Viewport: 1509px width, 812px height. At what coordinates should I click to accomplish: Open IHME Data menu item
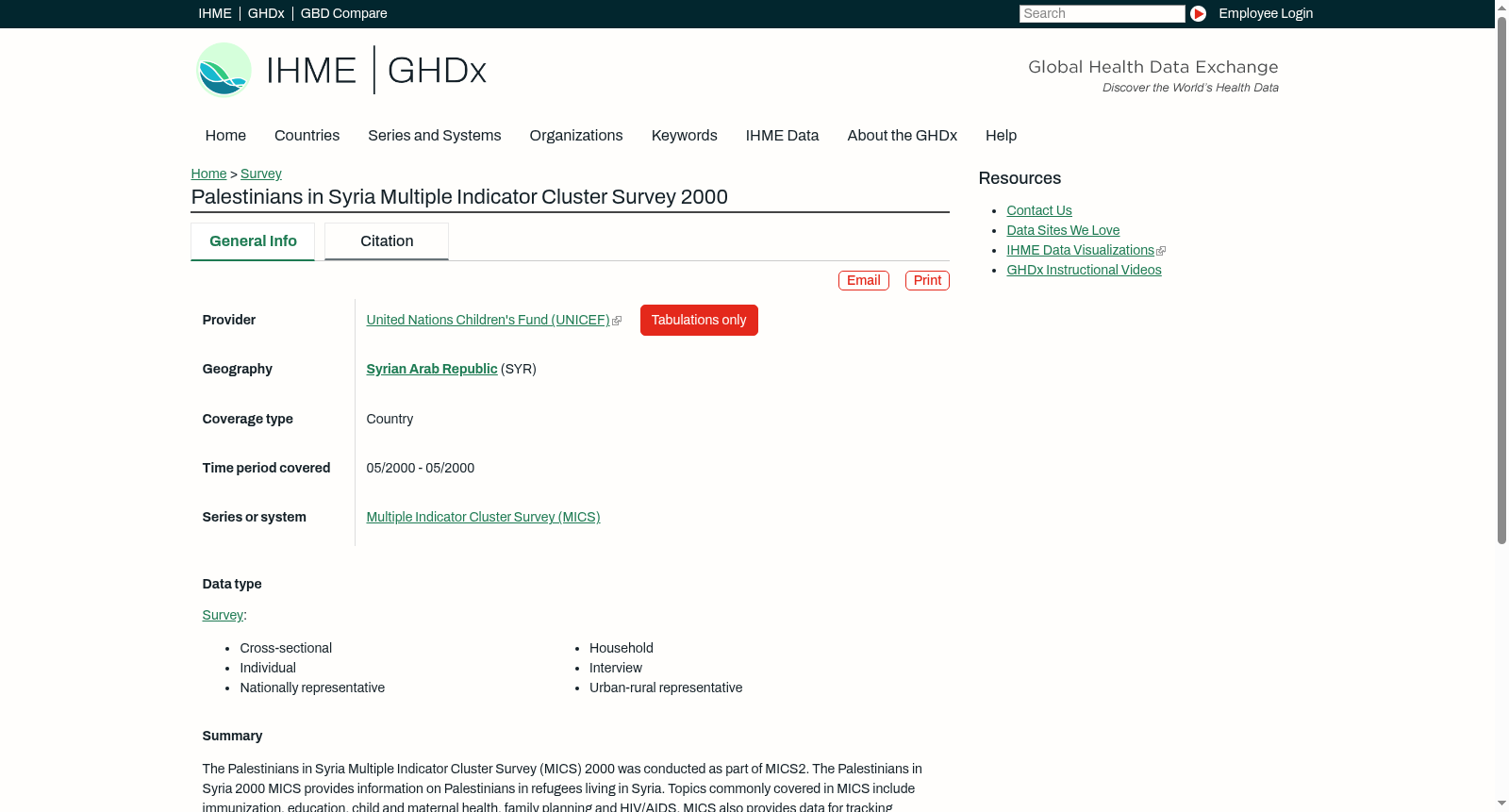(782, 136)
